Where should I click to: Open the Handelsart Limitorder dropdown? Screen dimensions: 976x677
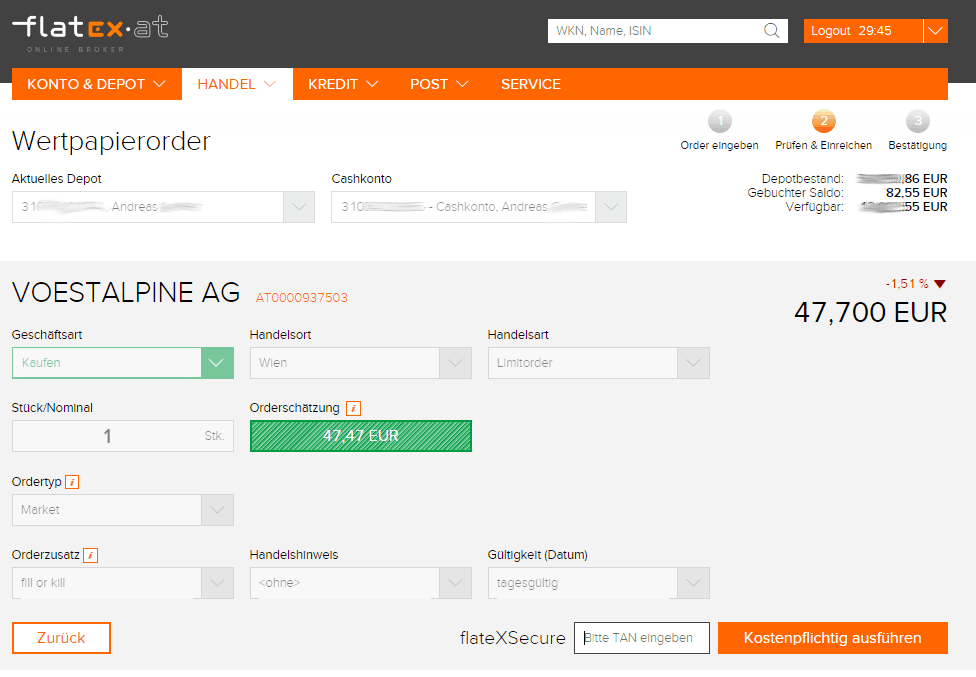[x=598, y=363]
